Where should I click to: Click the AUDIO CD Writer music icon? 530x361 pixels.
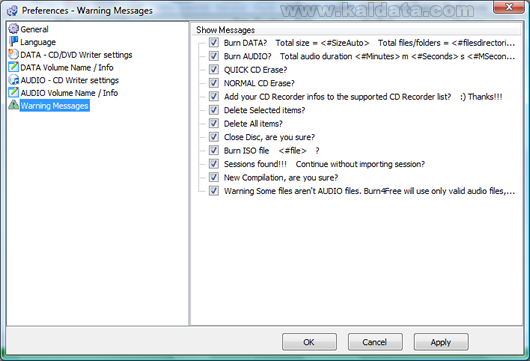click(x=14, y=80)
